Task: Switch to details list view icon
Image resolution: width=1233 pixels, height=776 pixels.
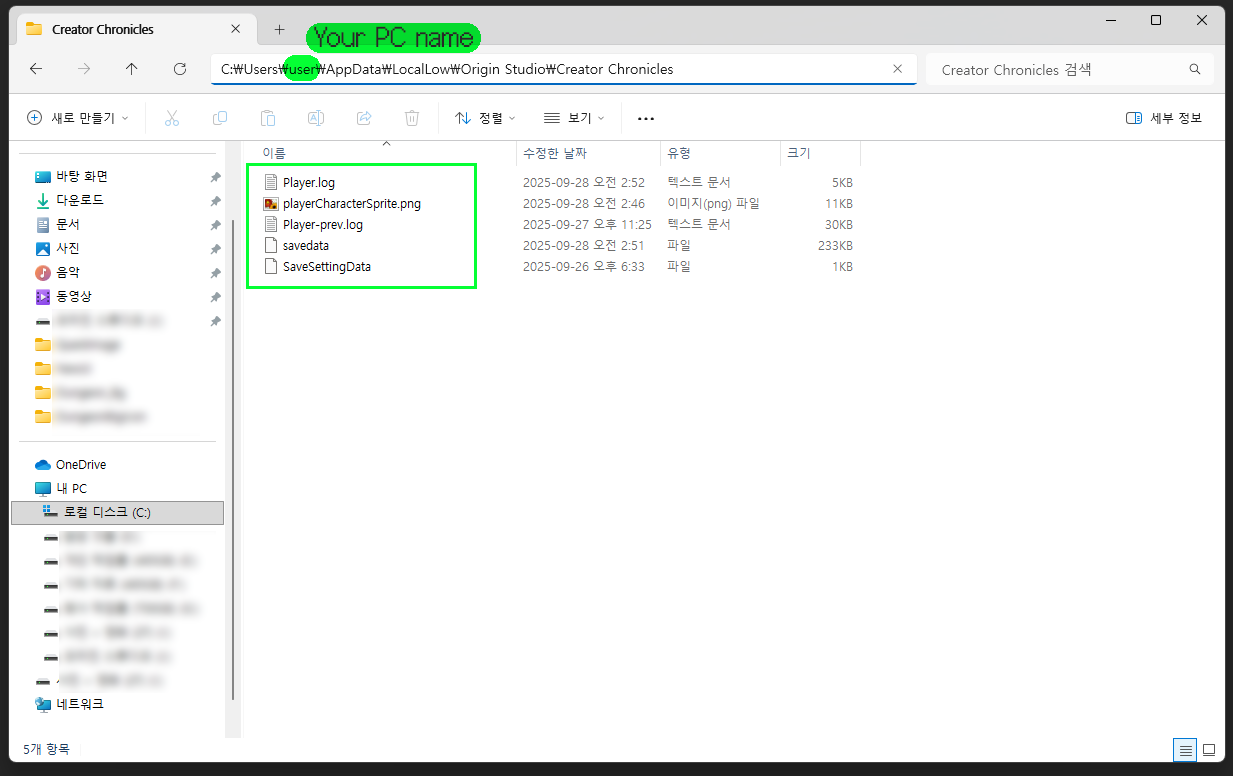Action: tap(1185, 749)
